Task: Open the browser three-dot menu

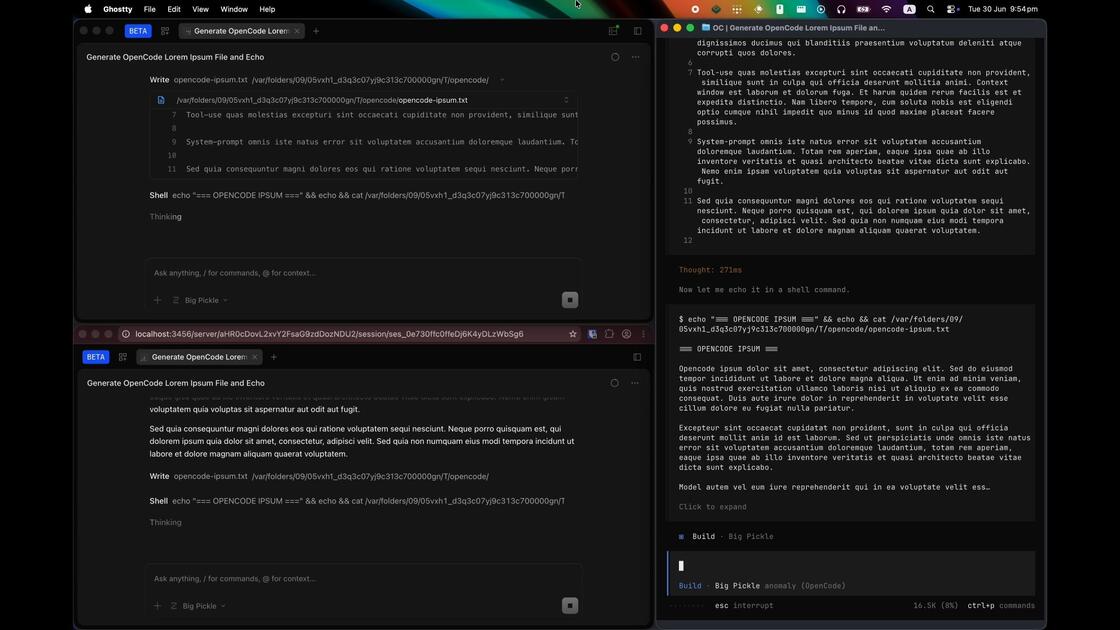Action: click(643, 334)
